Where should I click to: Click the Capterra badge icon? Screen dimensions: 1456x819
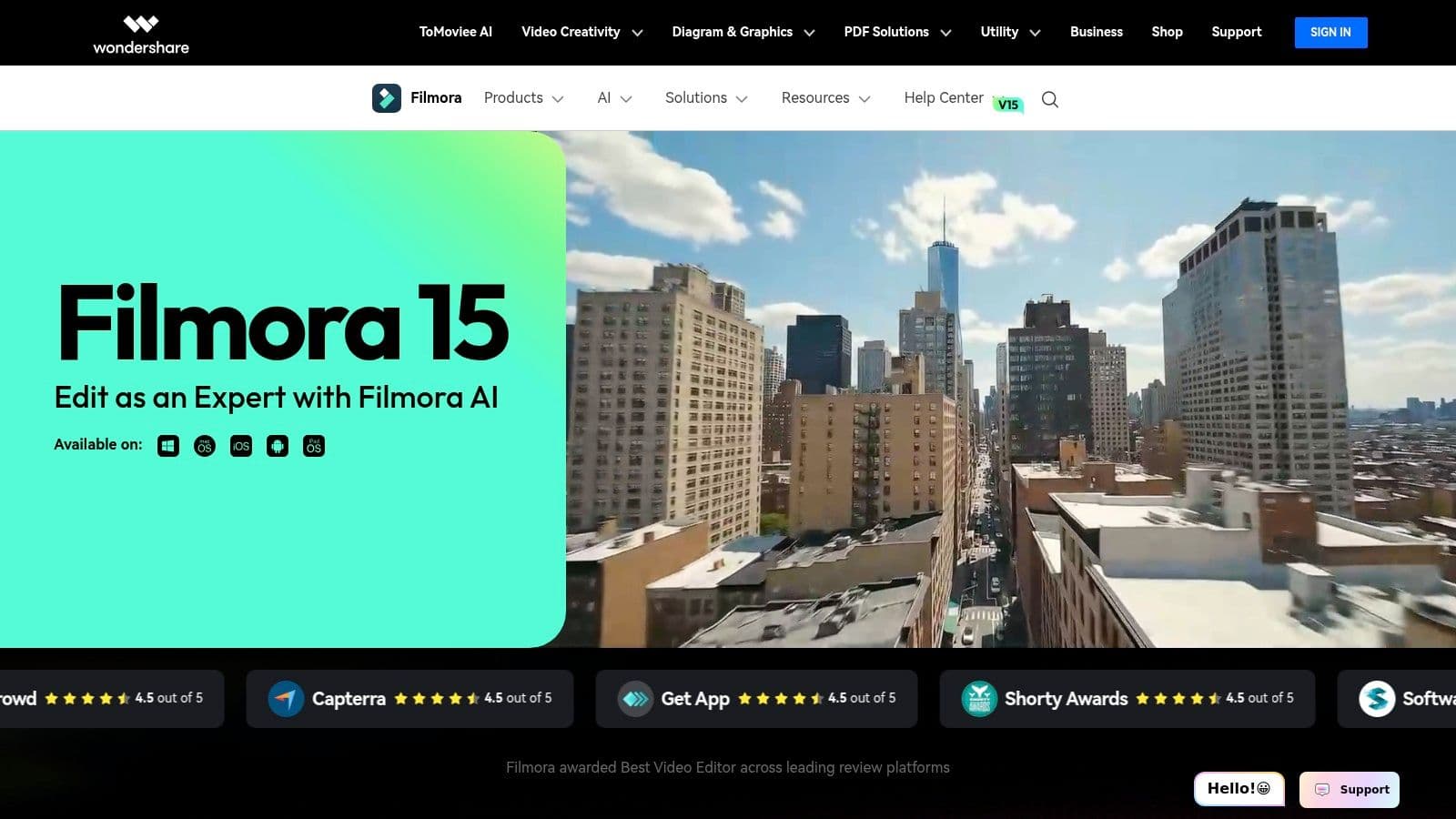click(285, 698)
